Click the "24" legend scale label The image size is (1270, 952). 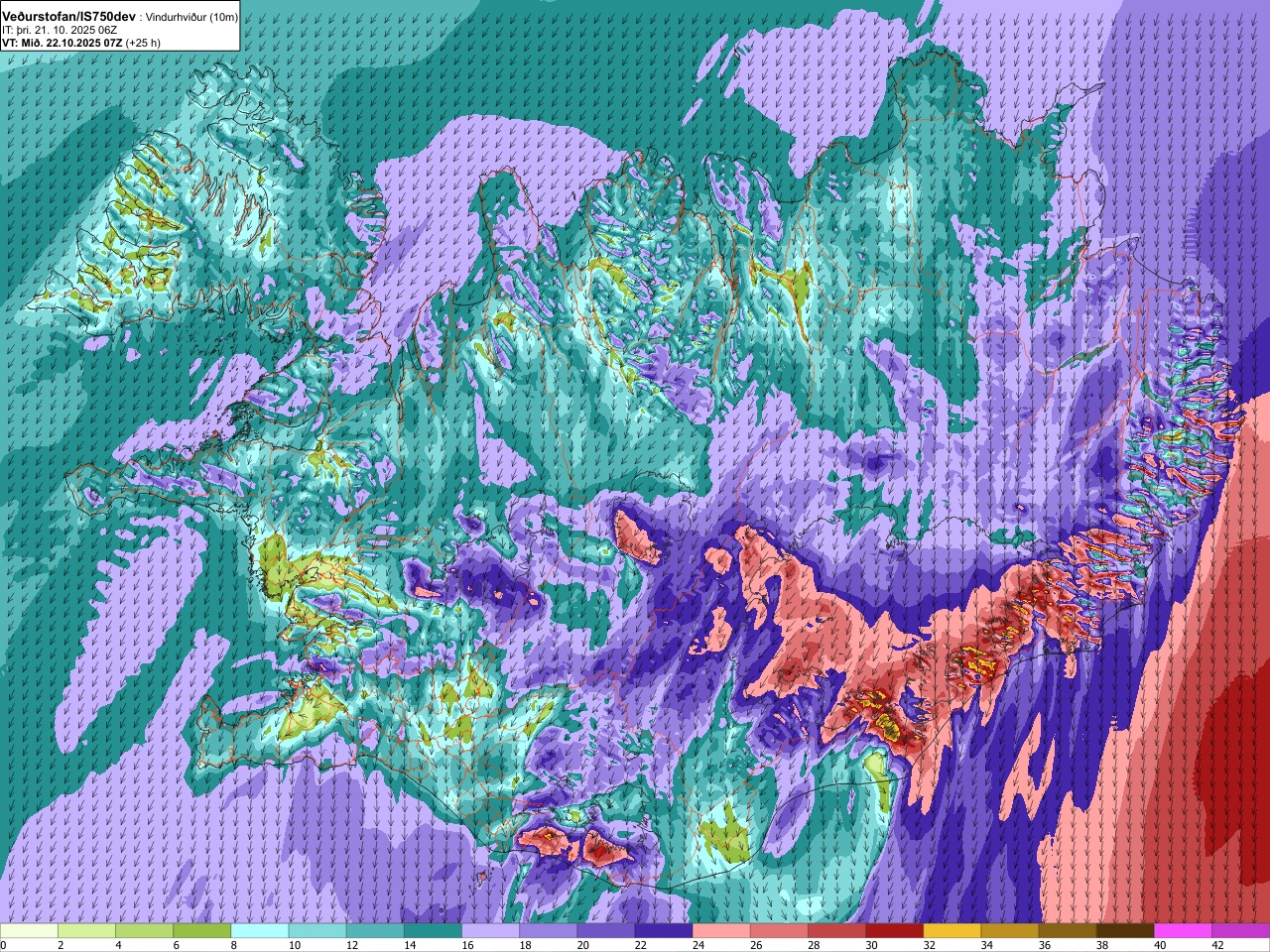pos(698,945)
